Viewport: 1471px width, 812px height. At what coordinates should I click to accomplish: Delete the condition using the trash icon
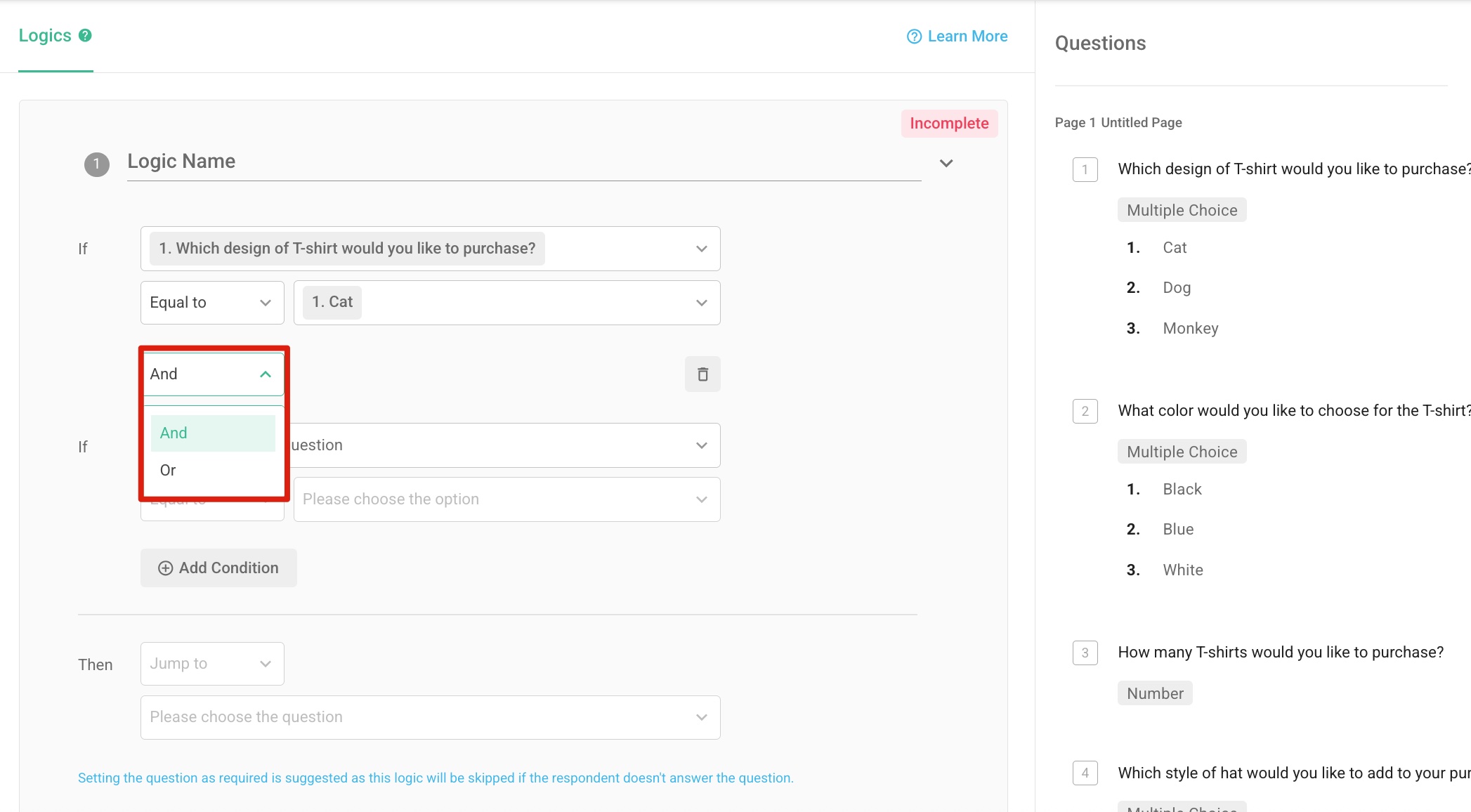702,374
